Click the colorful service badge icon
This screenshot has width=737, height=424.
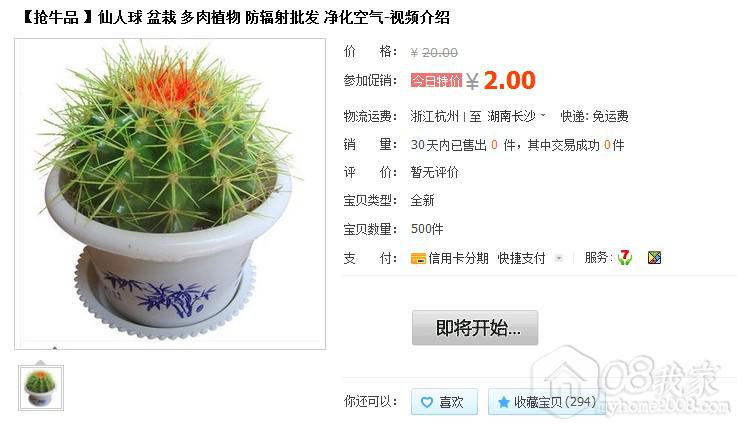[x=654, y=258]
